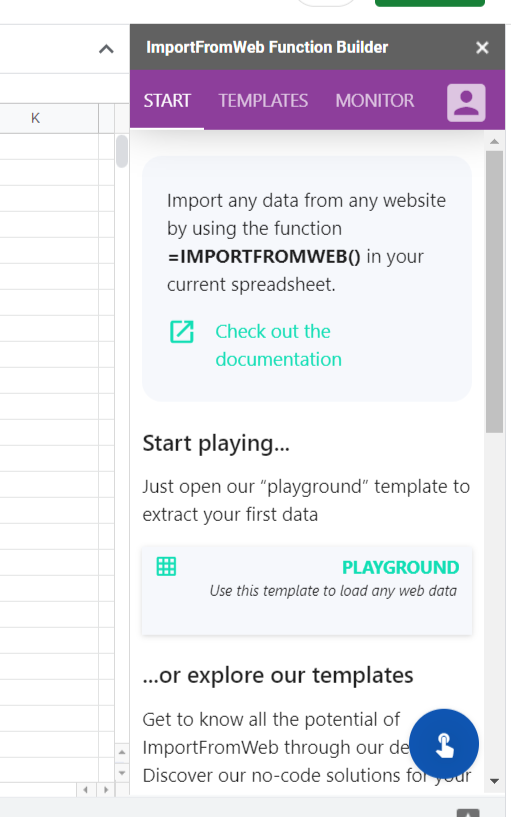Screen dimensions: 511x817
Task: Tap the blue floating hand button
Action: pyautogui.click(x=444, y=744)
